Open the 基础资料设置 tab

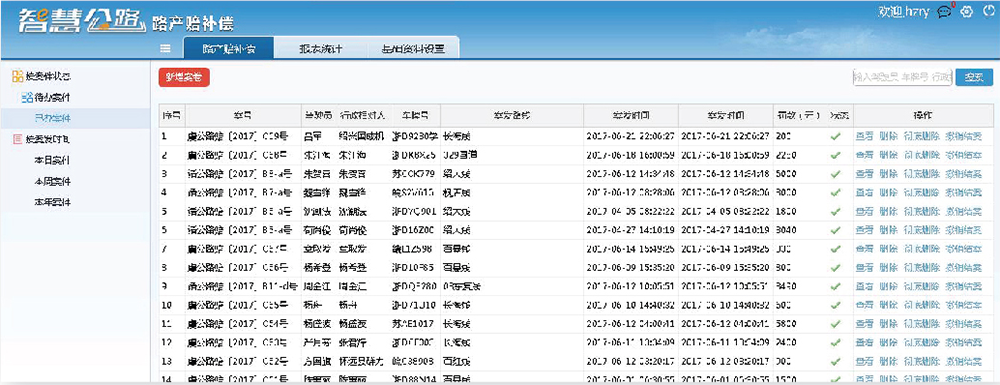413,48
